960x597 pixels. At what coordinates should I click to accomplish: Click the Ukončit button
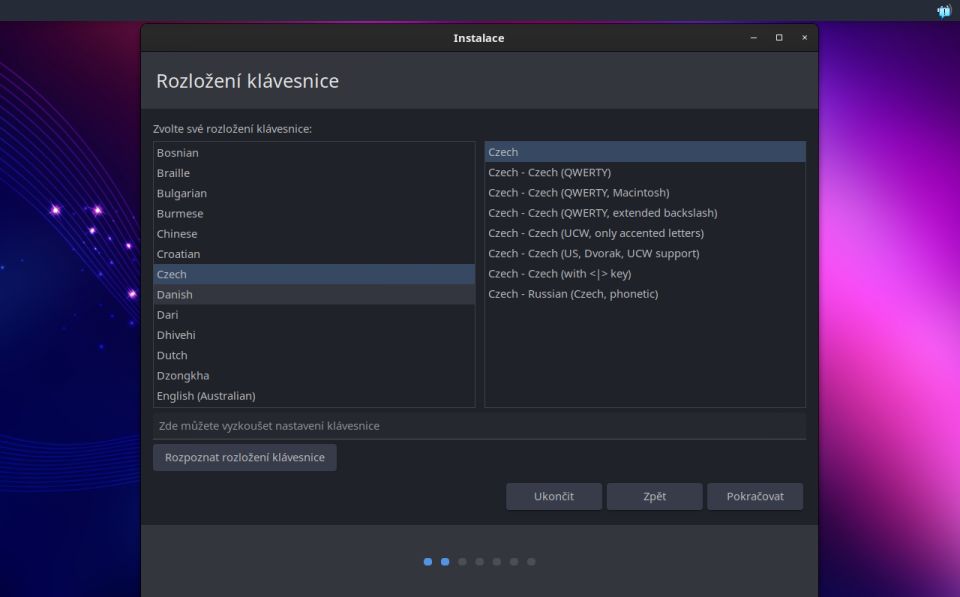(553, 497)
